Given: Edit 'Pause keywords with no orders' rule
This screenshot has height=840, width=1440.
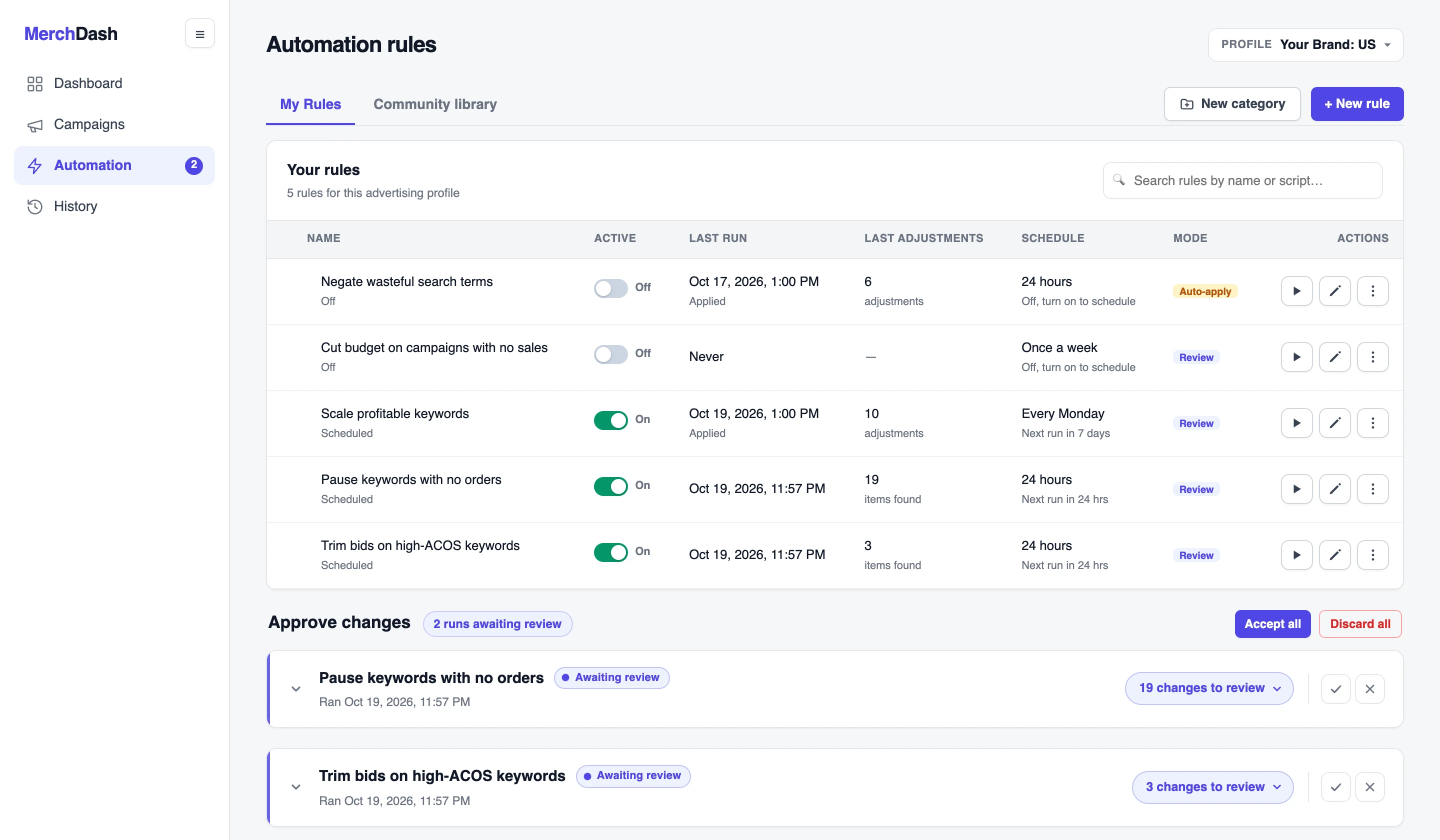Looking at the screenshot, I should tap(1334, 489).
